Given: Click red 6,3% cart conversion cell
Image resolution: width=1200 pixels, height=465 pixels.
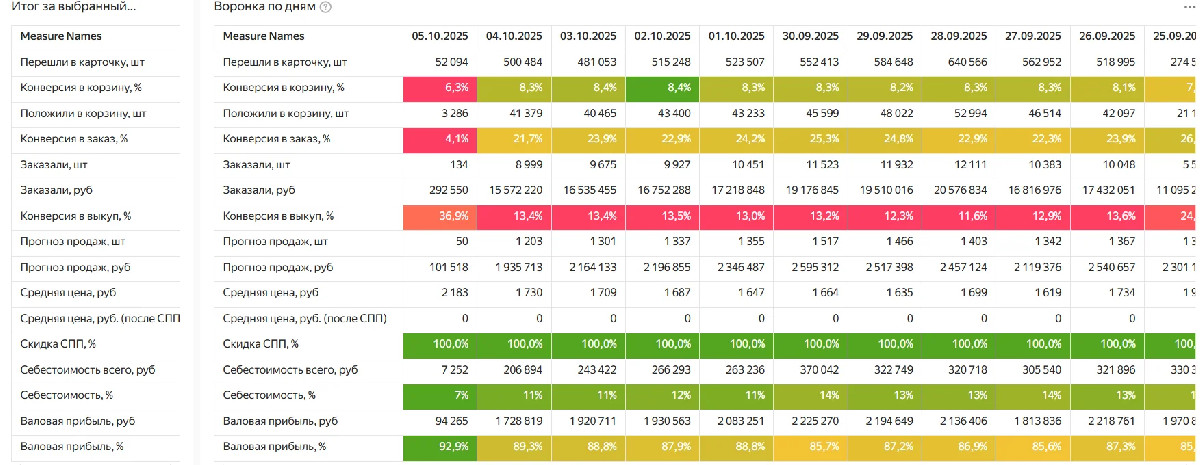Looking at the screenshot, I should click(x=440, y=88).
